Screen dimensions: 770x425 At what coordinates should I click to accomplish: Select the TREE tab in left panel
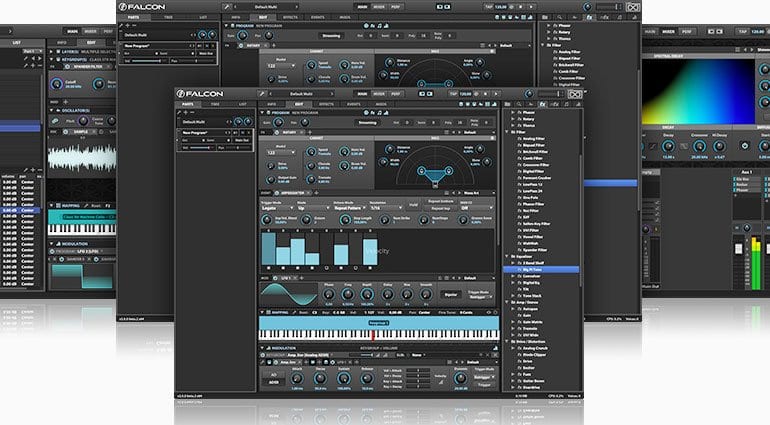(216, 104)
